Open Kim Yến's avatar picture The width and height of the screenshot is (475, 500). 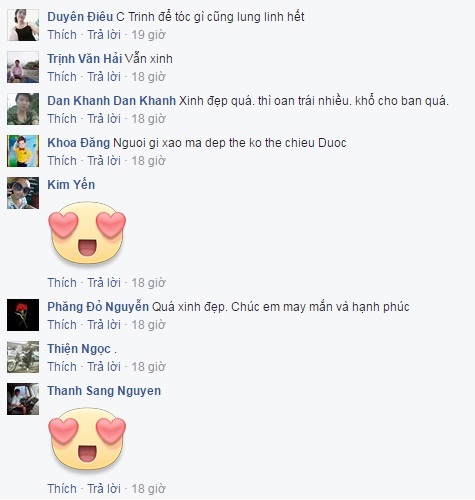click(x=23, y=193)
